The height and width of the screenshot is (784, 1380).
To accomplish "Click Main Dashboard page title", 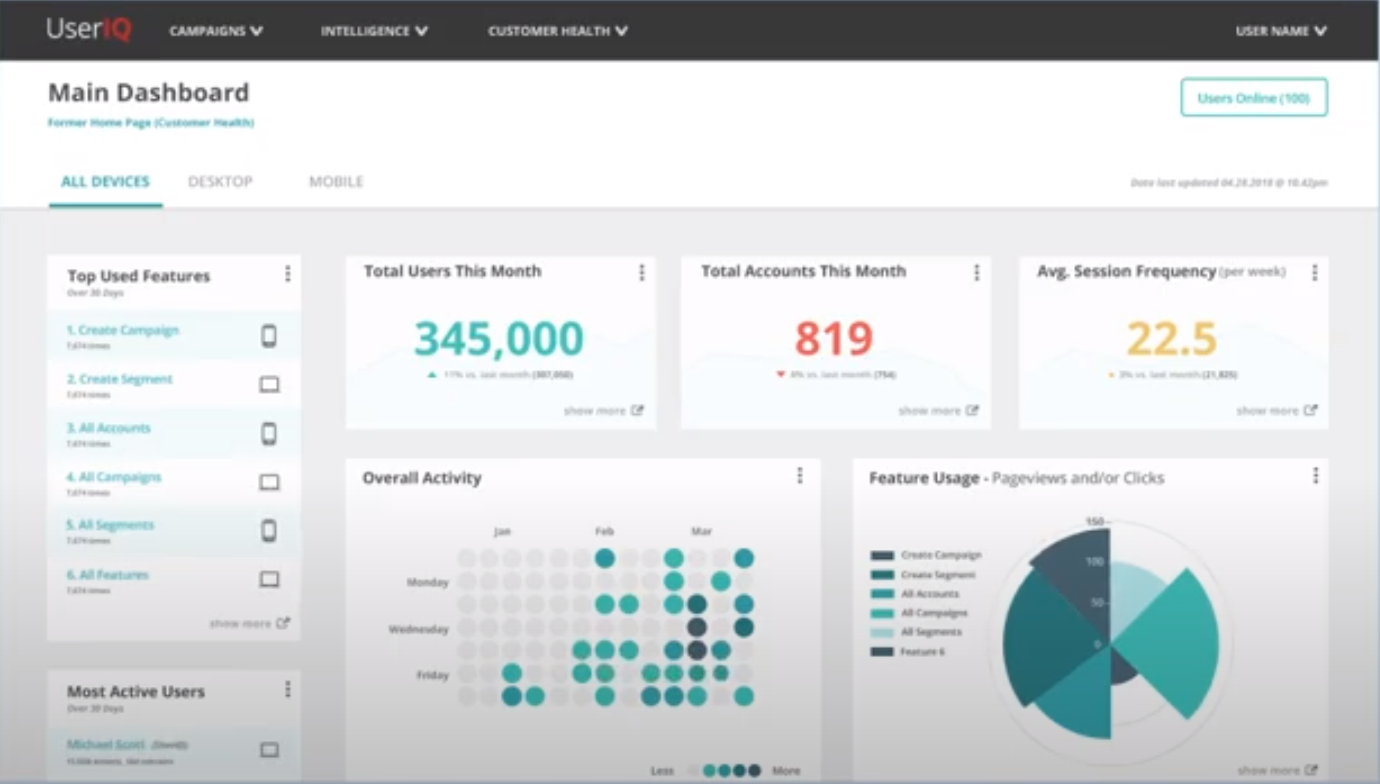I will pos(149,93).
